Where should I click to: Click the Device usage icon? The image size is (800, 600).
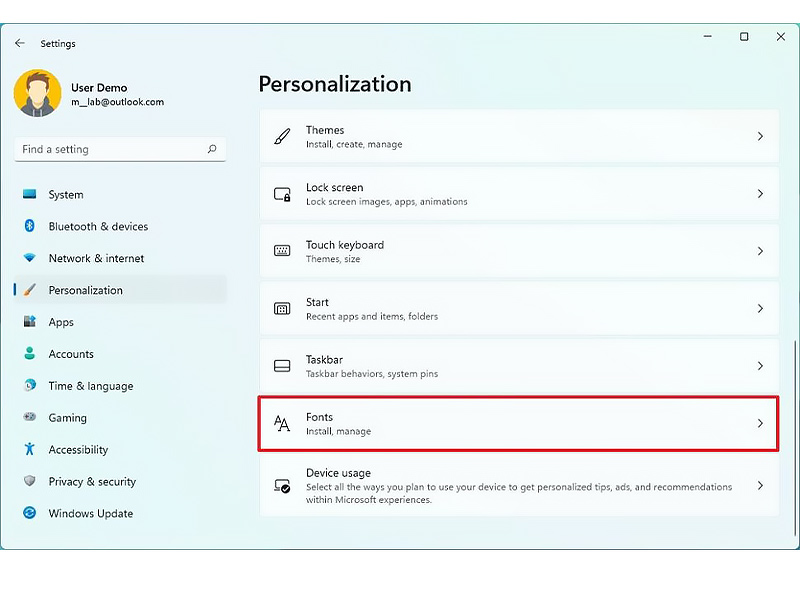pos(282,486)
